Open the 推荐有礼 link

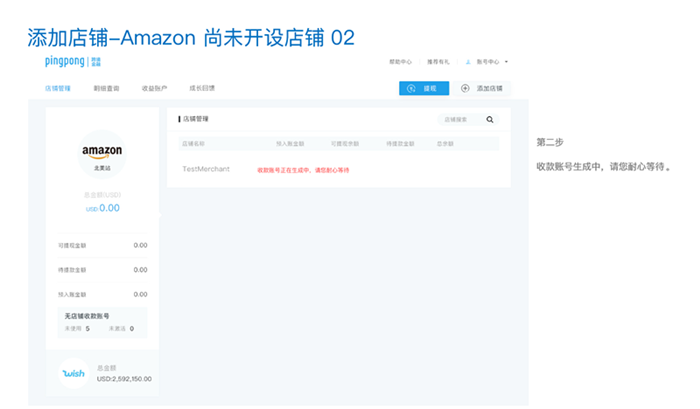438,62
